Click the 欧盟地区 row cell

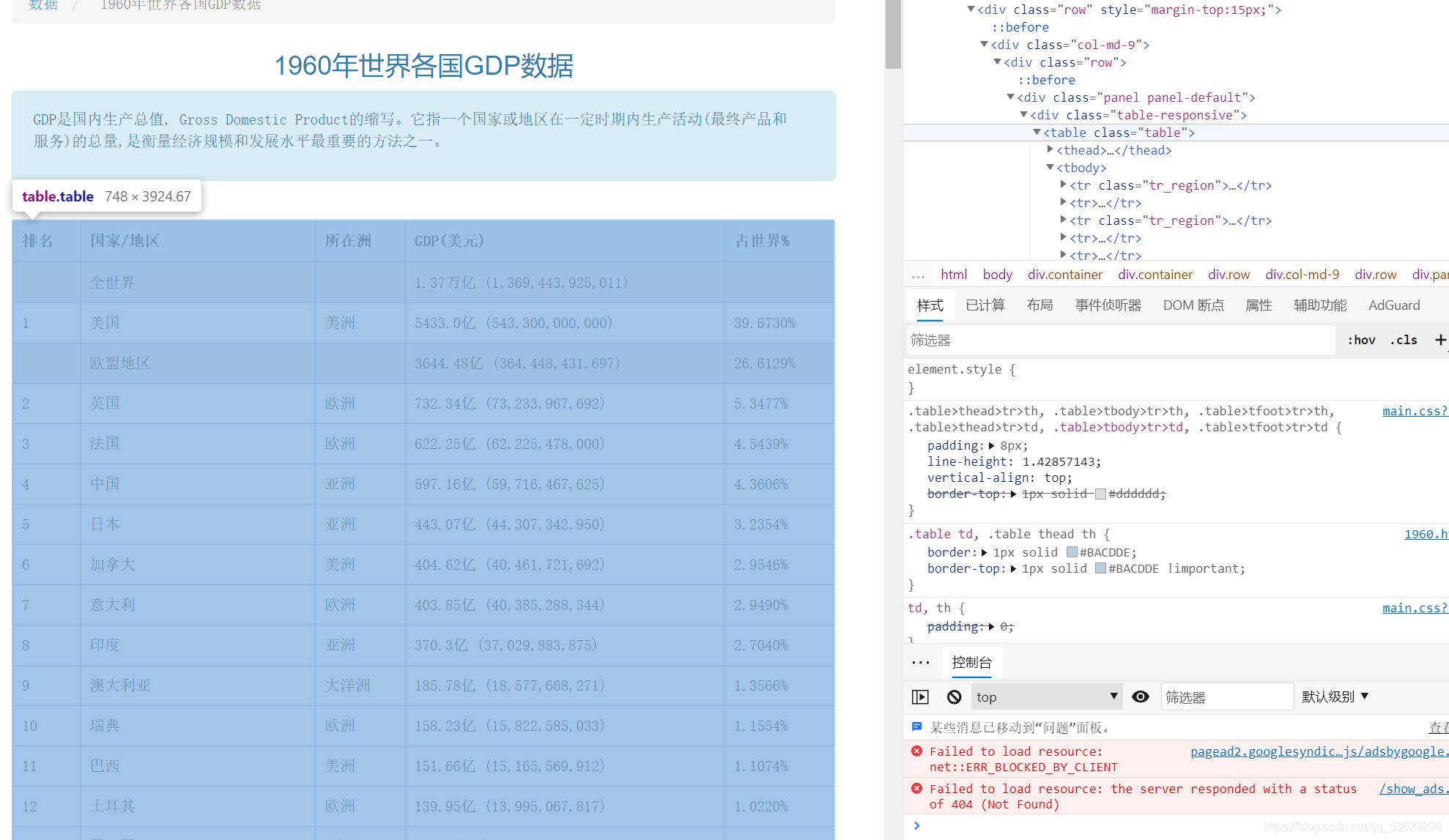(x=197, y=363)
